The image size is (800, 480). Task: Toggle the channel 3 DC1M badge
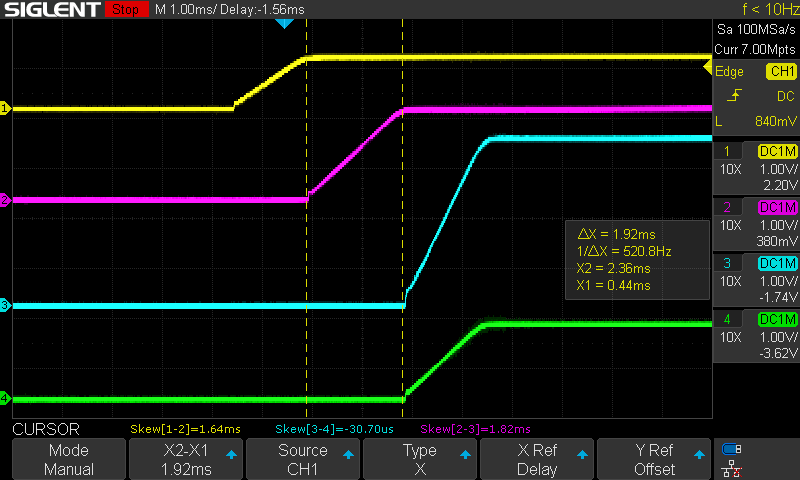[x=777, y=263]
